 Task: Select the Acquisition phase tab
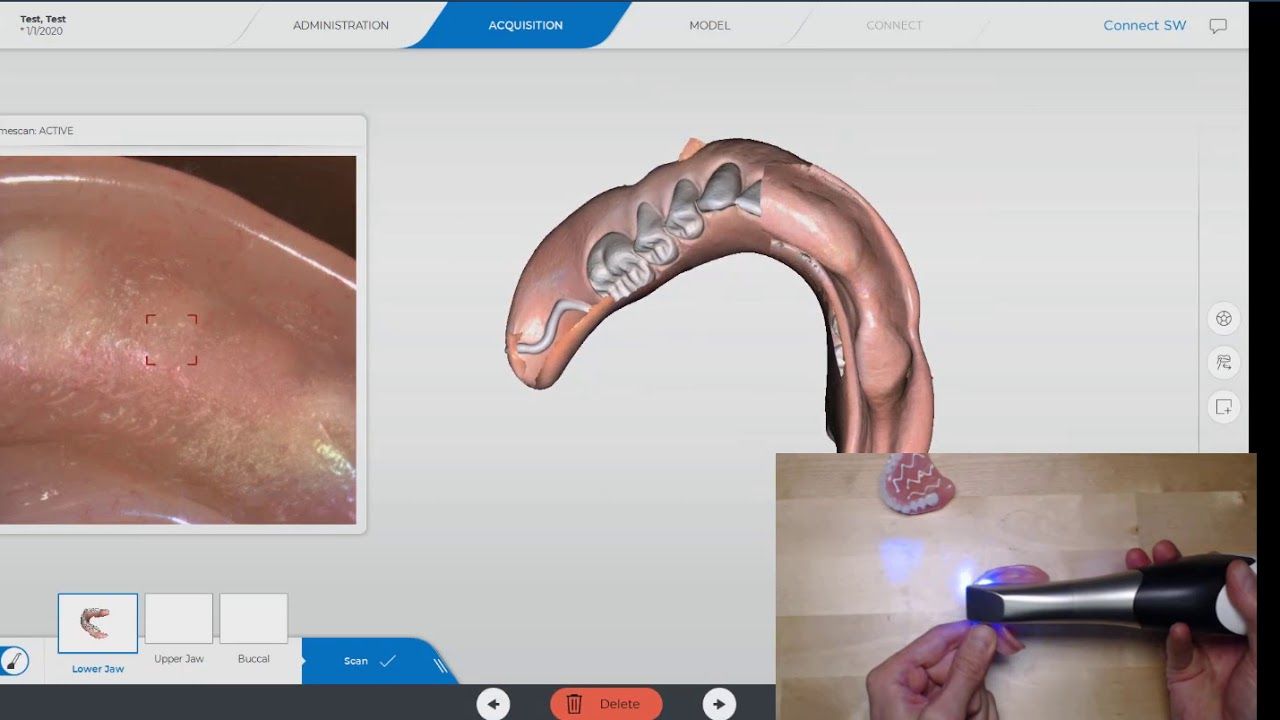525,25
